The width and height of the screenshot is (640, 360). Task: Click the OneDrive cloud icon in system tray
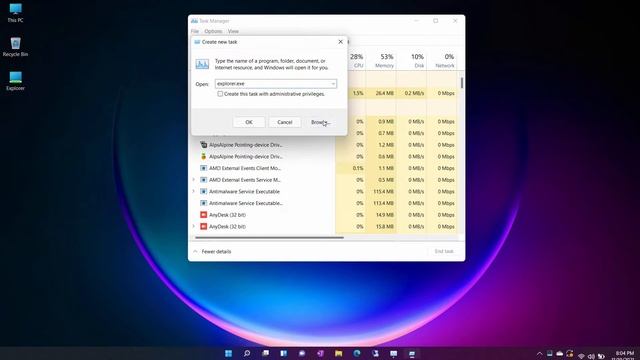coord(560,354)
